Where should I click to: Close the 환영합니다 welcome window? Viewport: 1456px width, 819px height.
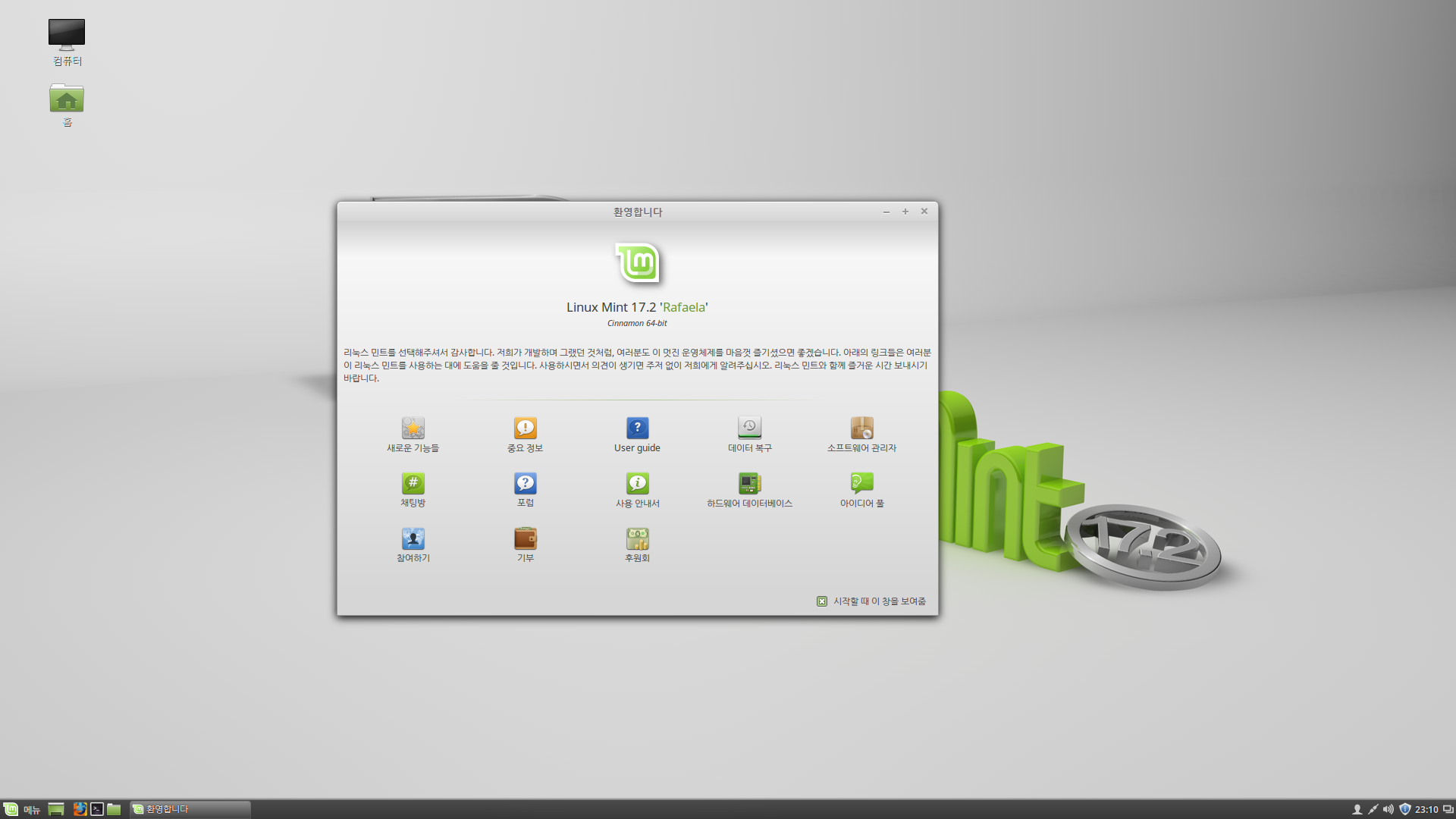point(924,212)
